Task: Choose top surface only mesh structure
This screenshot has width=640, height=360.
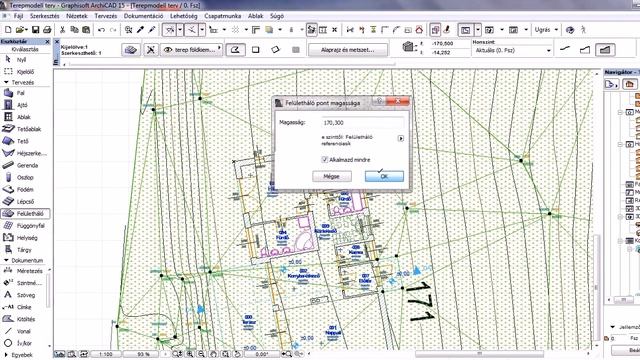Action: 565,49
